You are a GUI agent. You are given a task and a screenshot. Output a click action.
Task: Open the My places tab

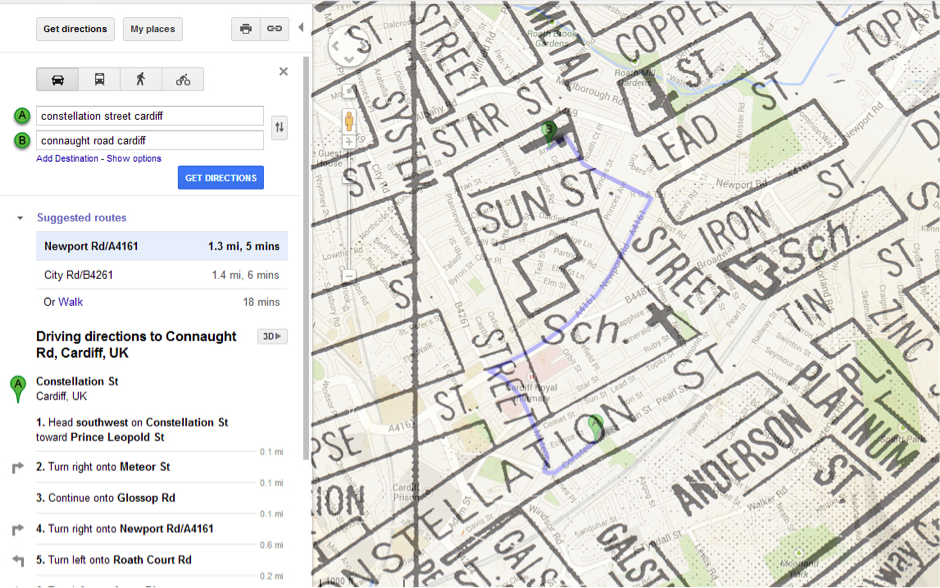click(153, 29)
